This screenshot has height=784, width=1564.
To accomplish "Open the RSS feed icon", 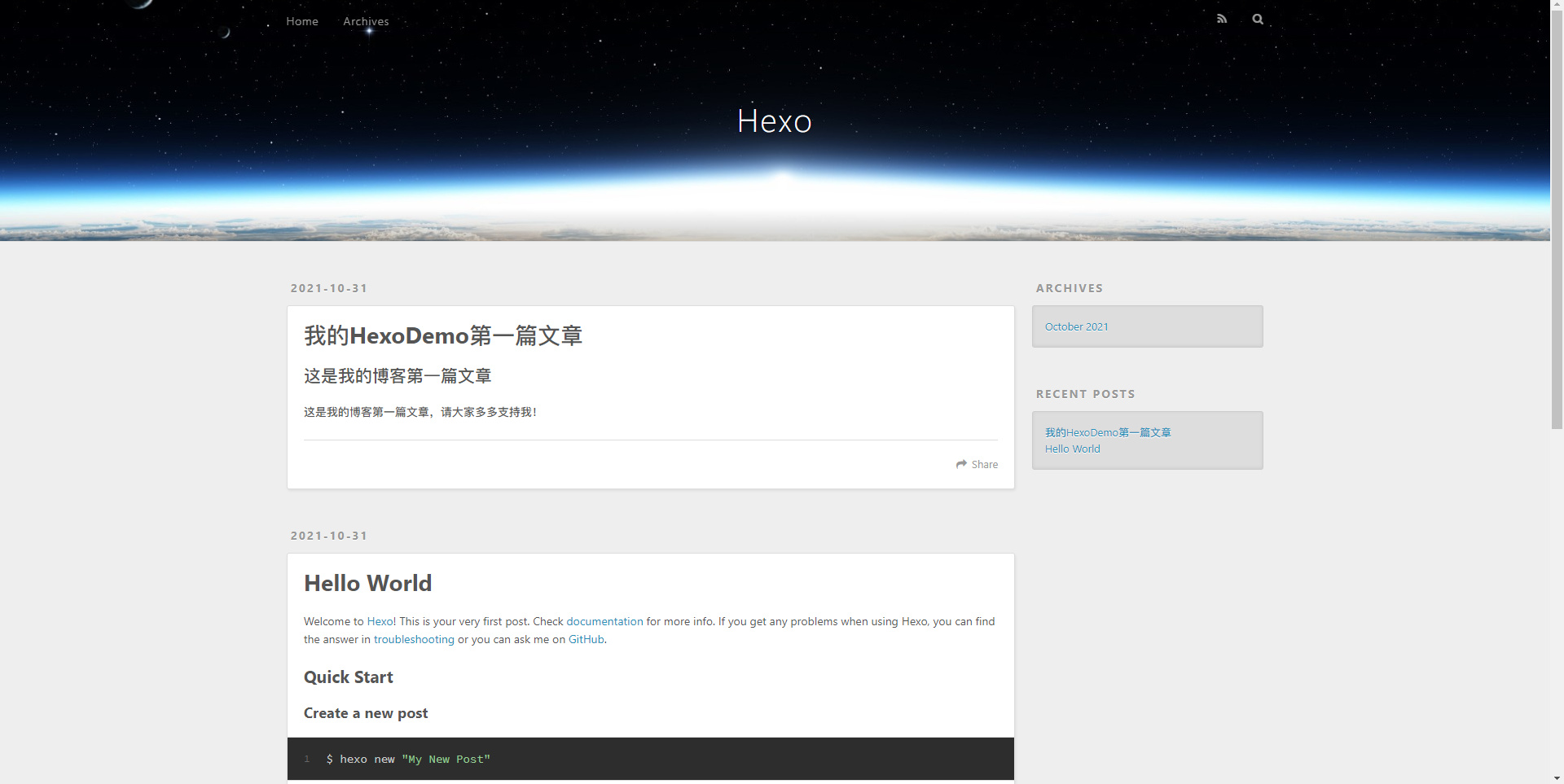I will tap(1222, 19).
